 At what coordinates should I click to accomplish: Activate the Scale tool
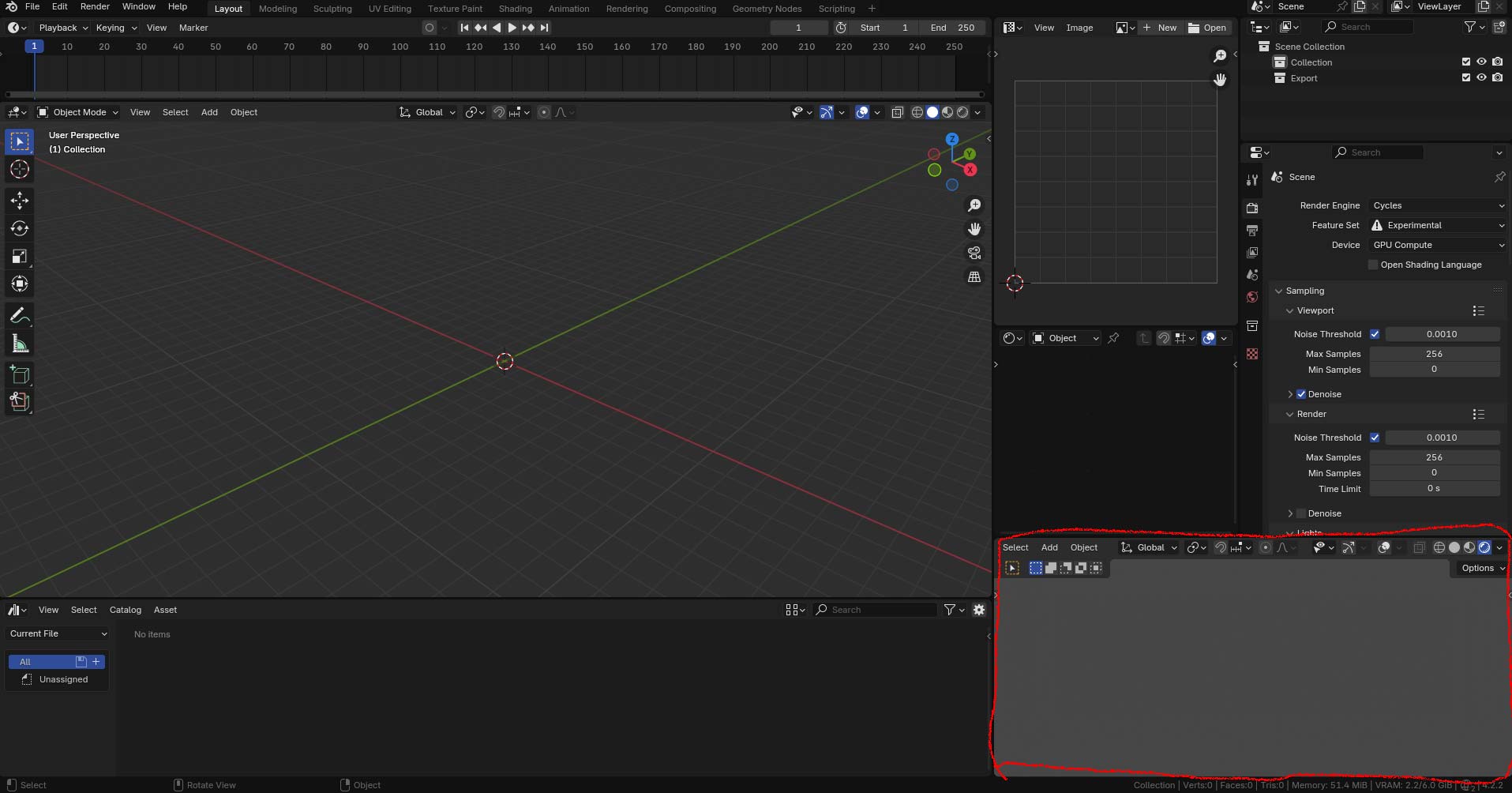(20, 256)
